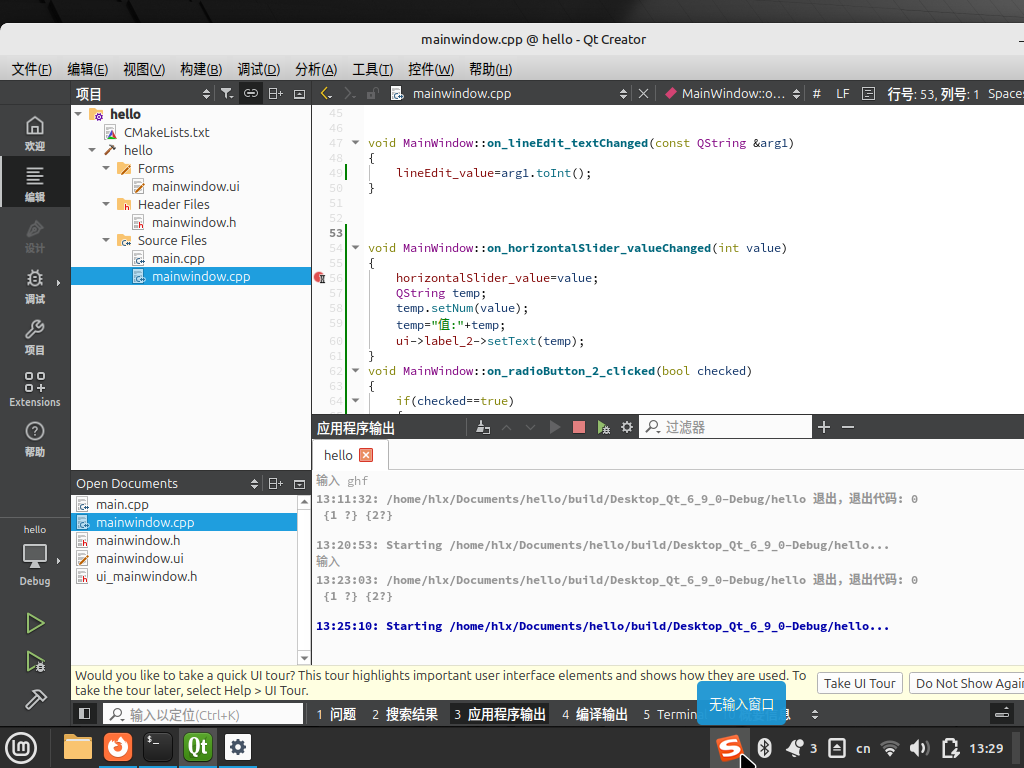The image size is (1024, 768).
Task: Open the volume tray control
Action: point(920,748)
